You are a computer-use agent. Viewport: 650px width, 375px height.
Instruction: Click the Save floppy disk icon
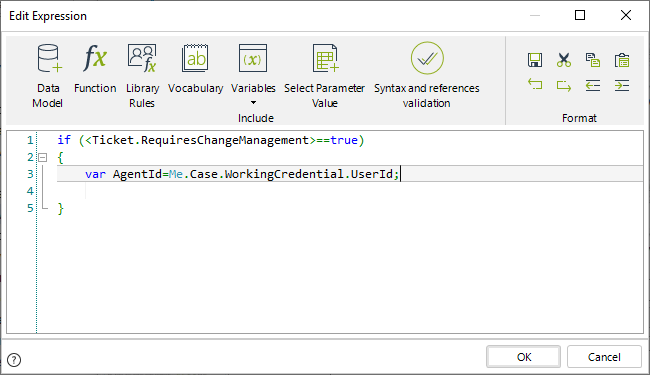[535, 60]
